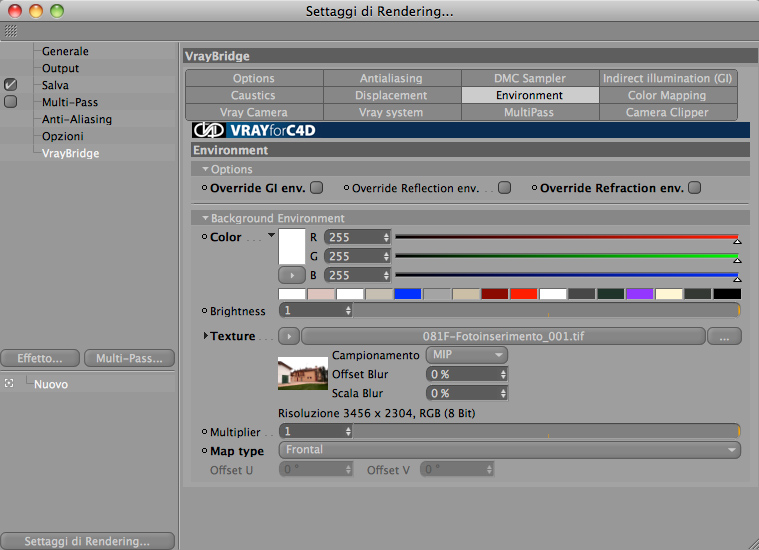759x550 pixels.
Task: Pick the blue color swatch in the palette row
Action: (x=408, y=294)
